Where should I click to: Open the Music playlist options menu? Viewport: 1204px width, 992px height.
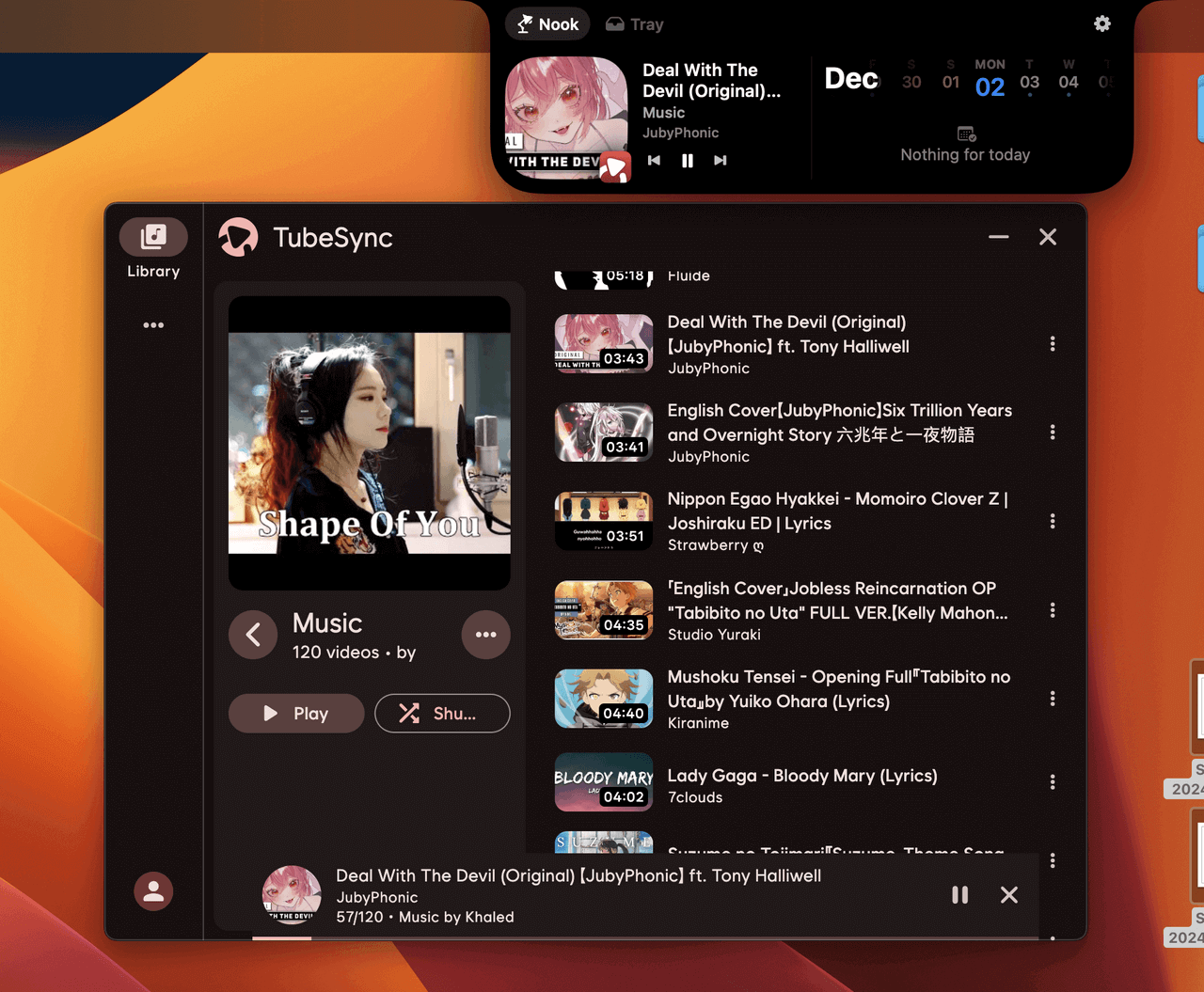(486, 635)
